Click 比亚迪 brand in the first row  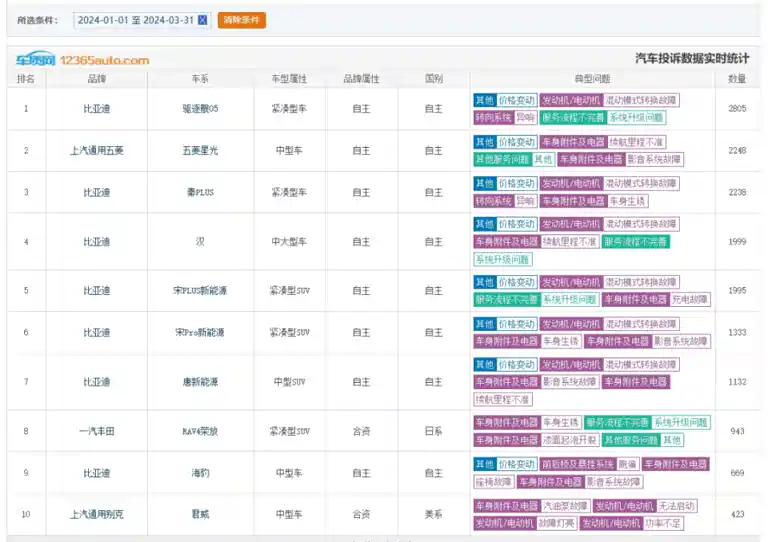point(96,109)
